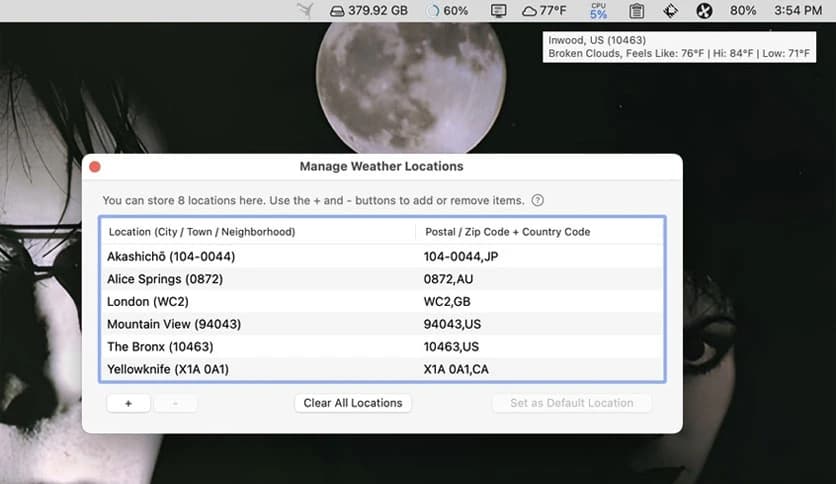Open the display monitor menu bar icon

499,11
